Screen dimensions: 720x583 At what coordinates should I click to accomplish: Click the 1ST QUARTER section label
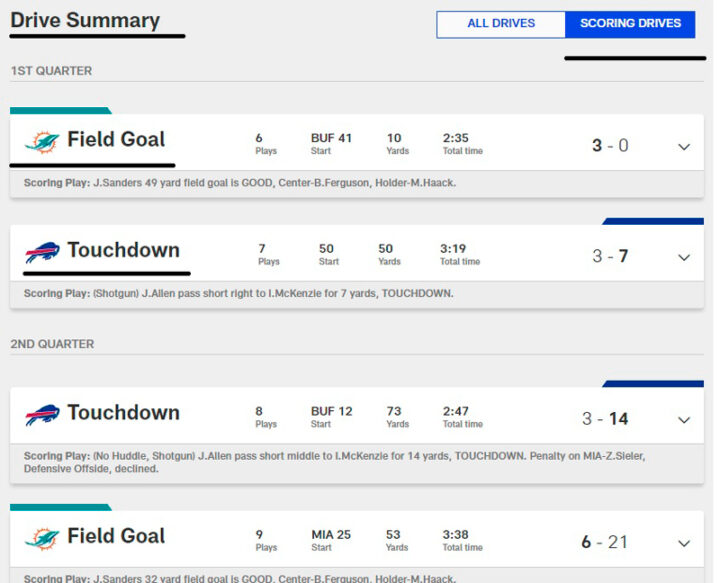click(51, 71)
